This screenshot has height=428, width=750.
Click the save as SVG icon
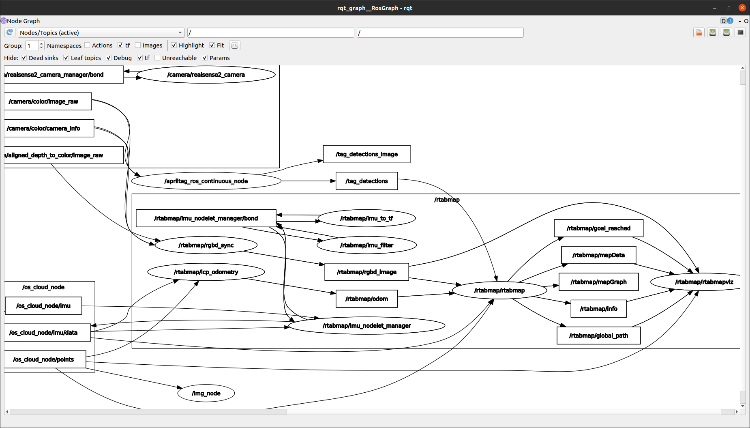pyautogui.click(x=725, y=32)
